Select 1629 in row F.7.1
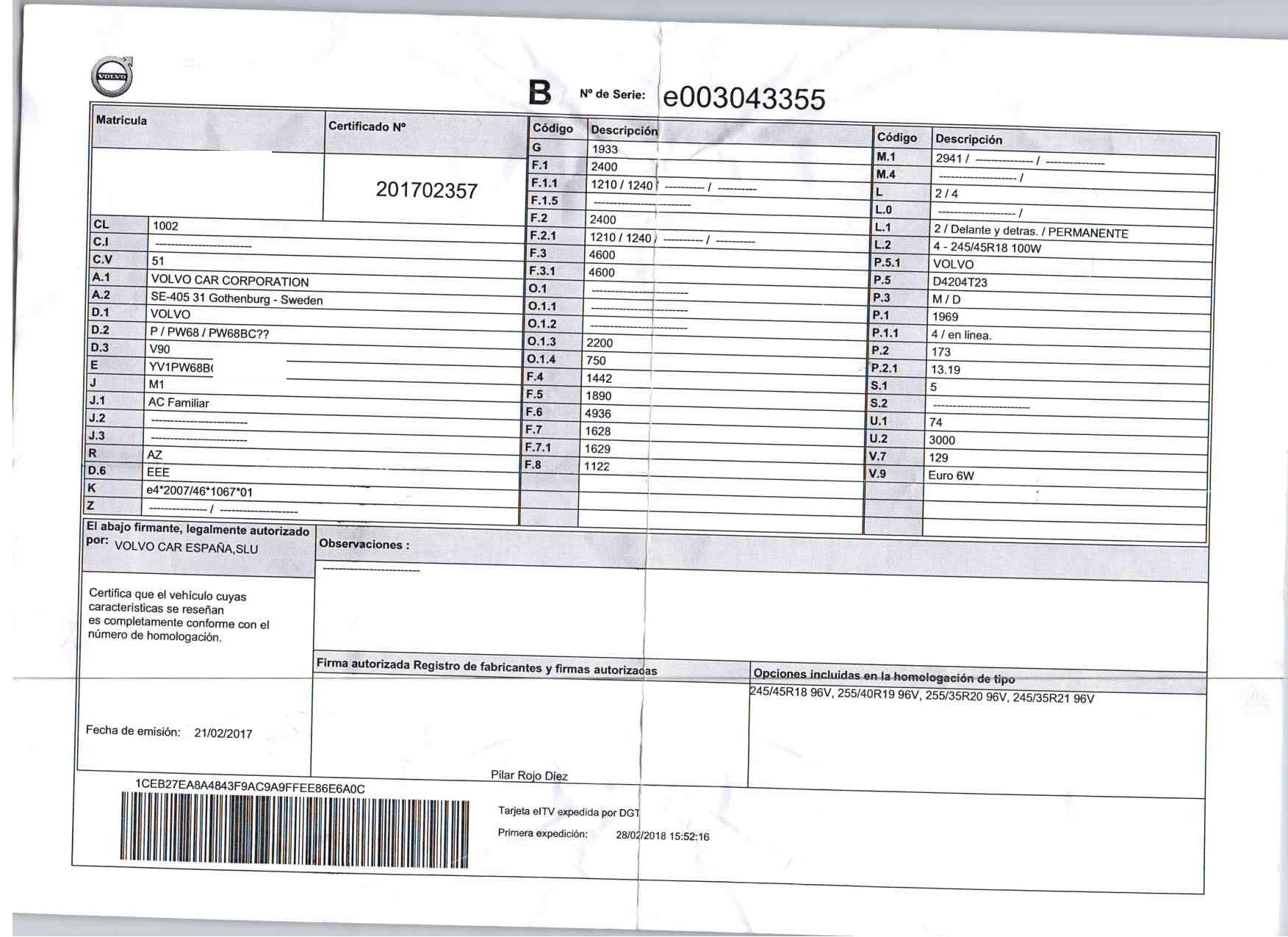The height and width of the screenshot is (937, 1288). (597, 449)
